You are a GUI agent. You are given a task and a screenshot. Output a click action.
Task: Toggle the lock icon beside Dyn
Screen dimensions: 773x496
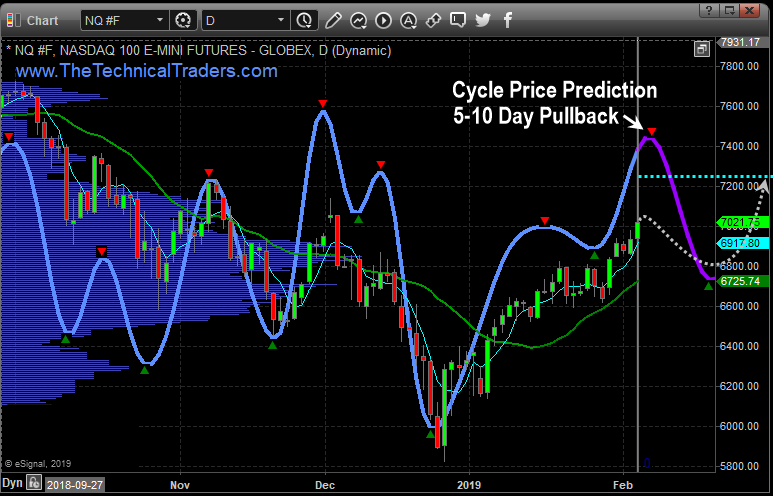point(34,483)
